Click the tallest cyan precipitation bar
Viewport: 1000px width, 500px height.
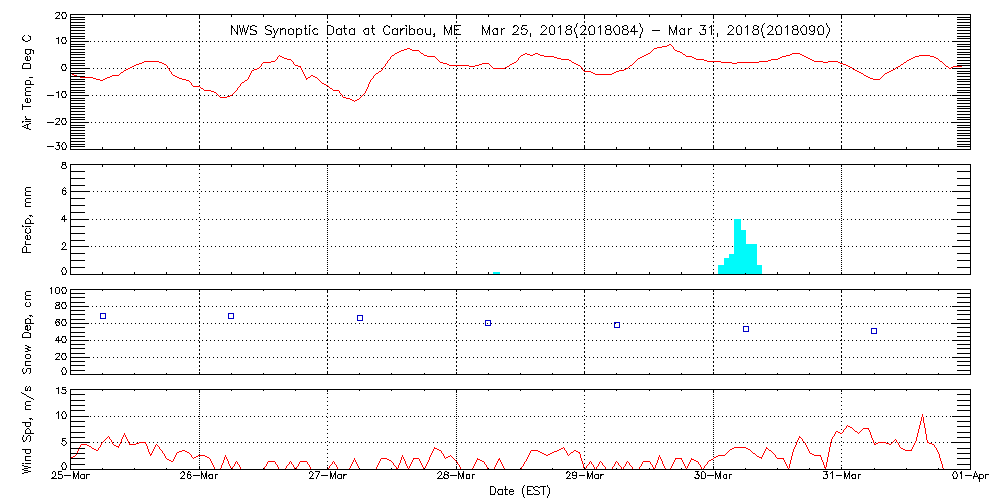coord(737,246)
